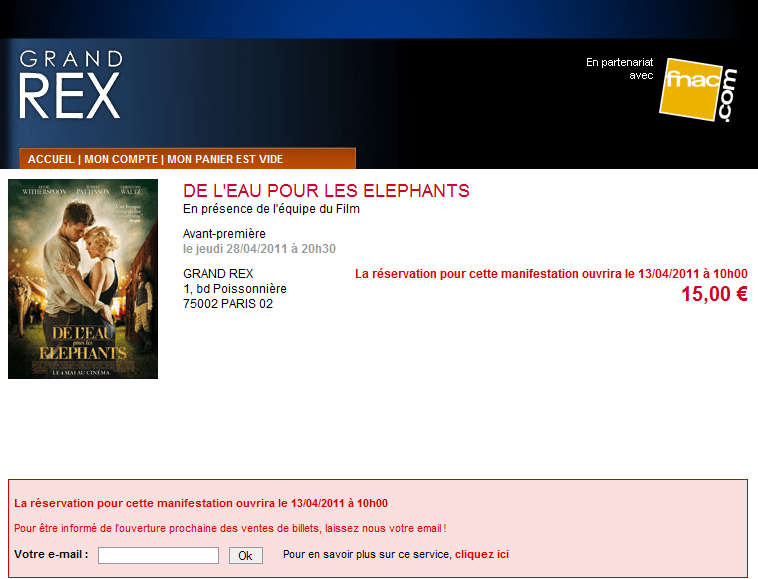The width and height of the screenshot is (758, 579).
Task: Click the 'En partenariat avec' text
Action: click(x=619, y=69)
